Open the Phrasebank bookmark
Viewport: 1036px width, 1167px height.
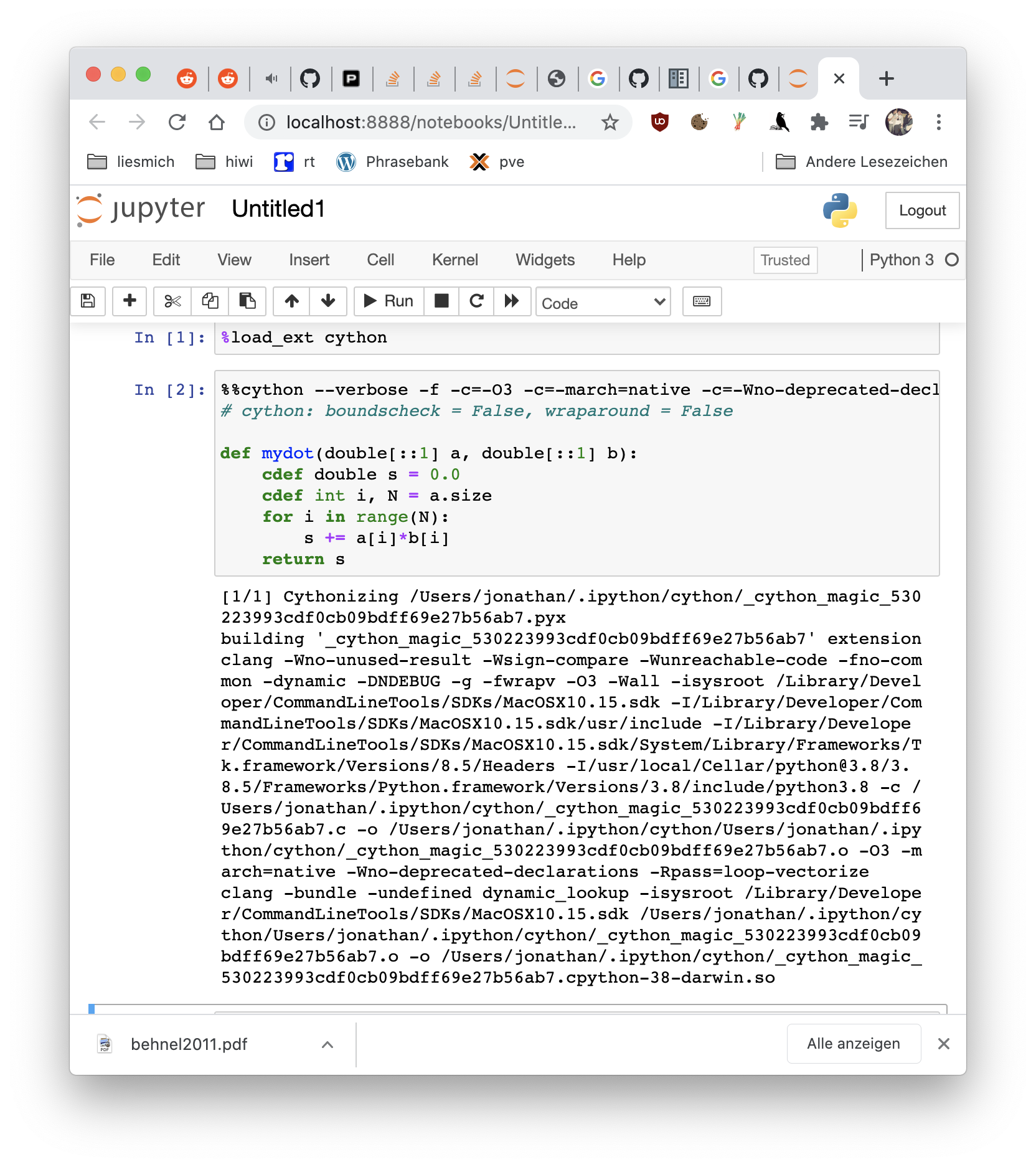click(392, 162)
